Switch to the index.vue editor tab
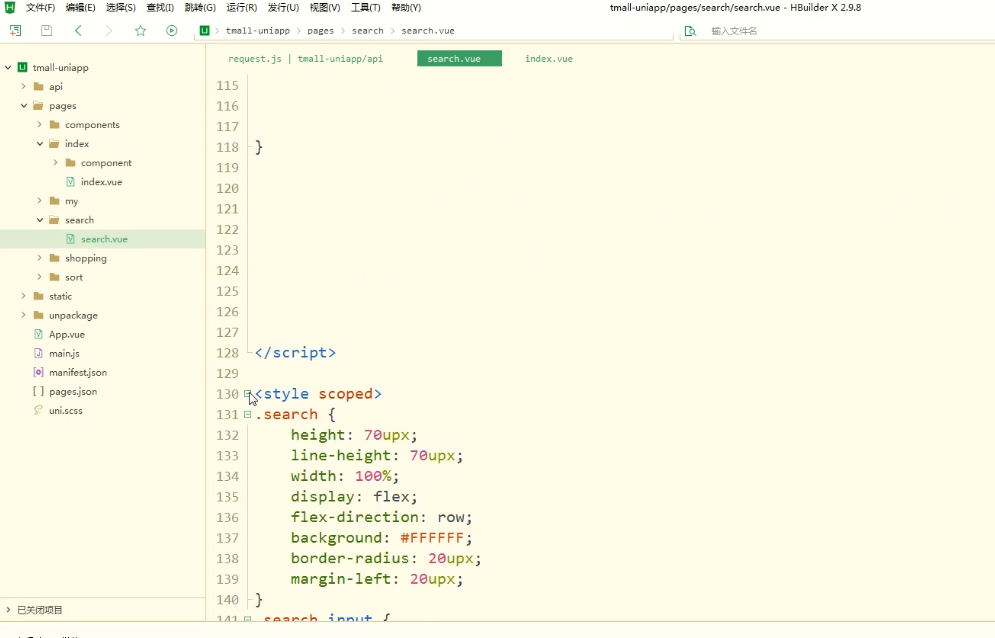 pyautogui.click(x=549, y=58)
